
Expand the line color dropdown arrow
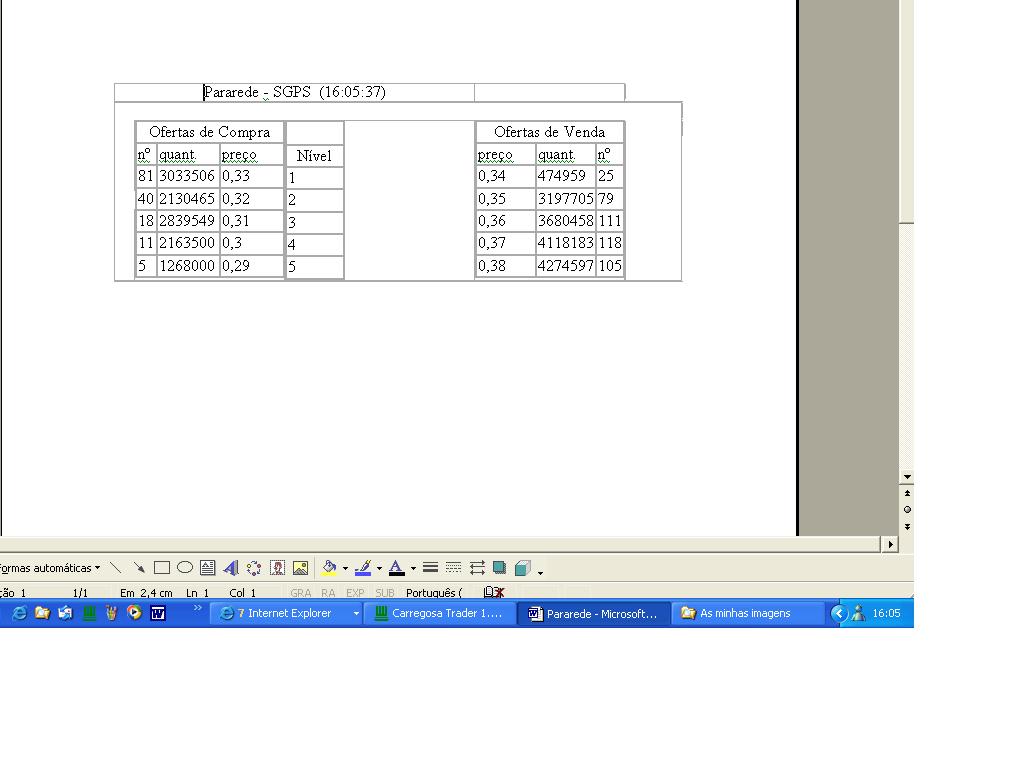(379, 568)
